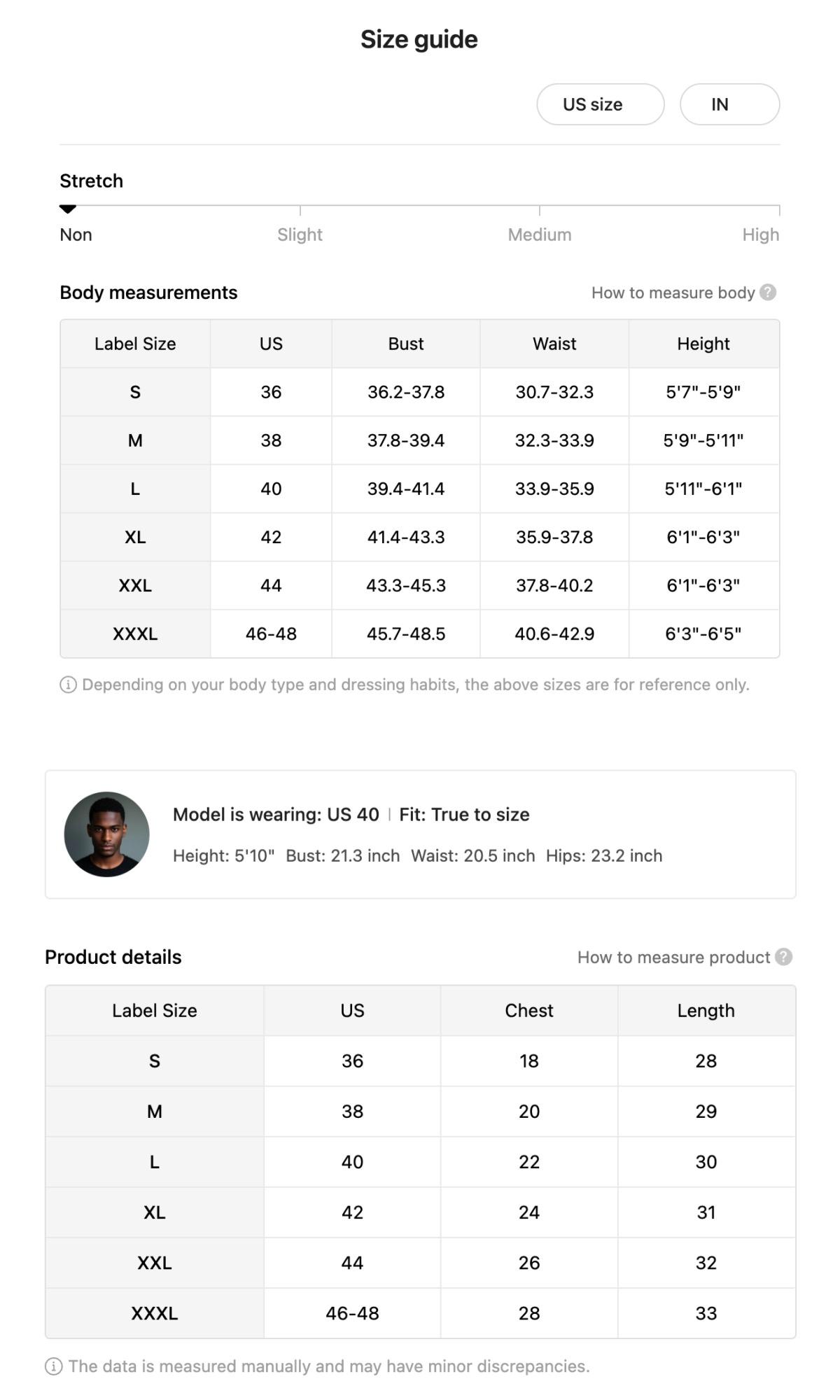Viewport: 840px width, 1400px height.
Task: Click the Medium stretch label
Action: click(x=540, y=234)
